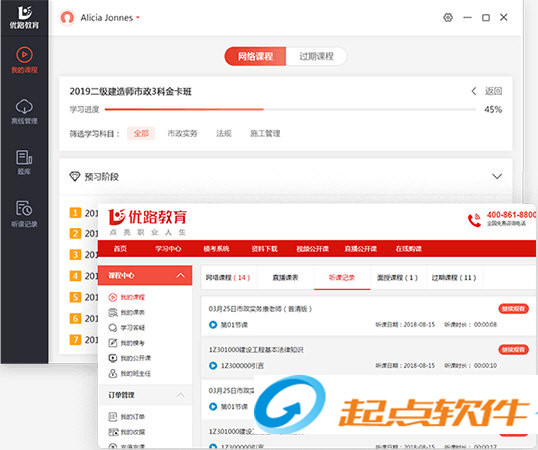Viewport: 538px width, 450px height.
Task: Click 我的公开课 icon in web sidebar
Action: click(x=113, y=358)
